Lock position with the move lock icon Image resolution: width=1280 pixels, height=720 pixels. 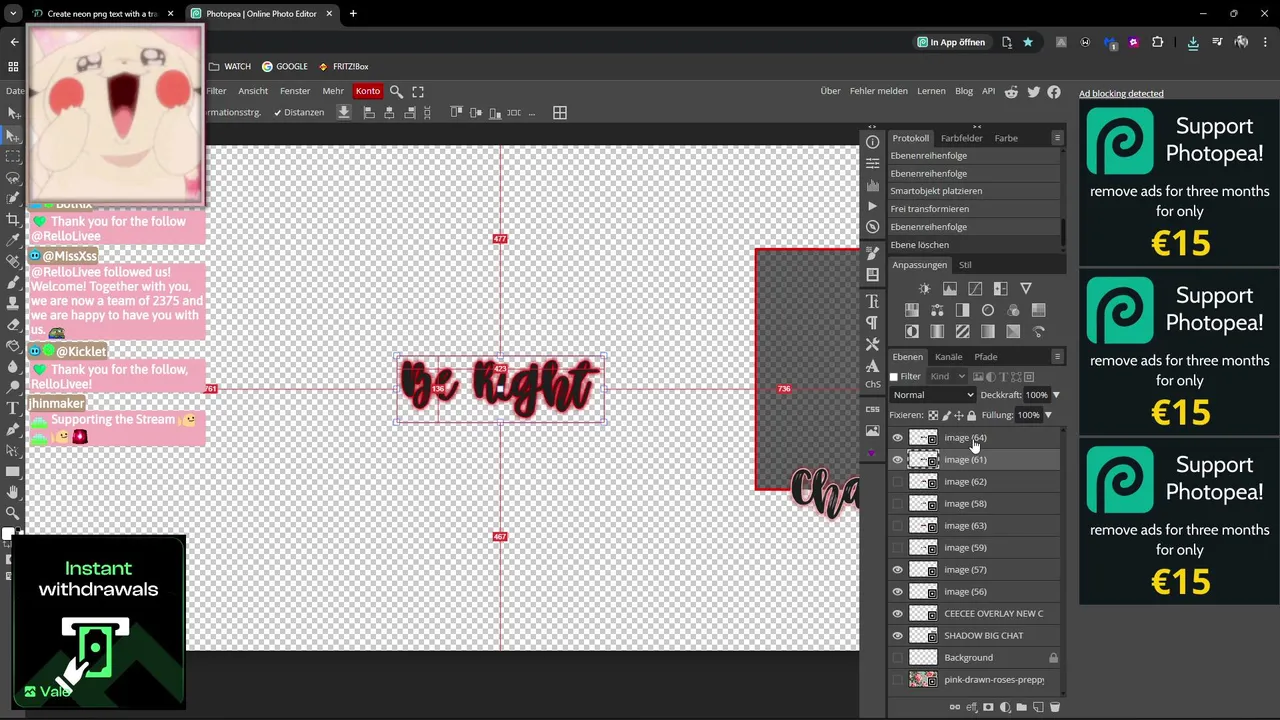coord(958,415)
